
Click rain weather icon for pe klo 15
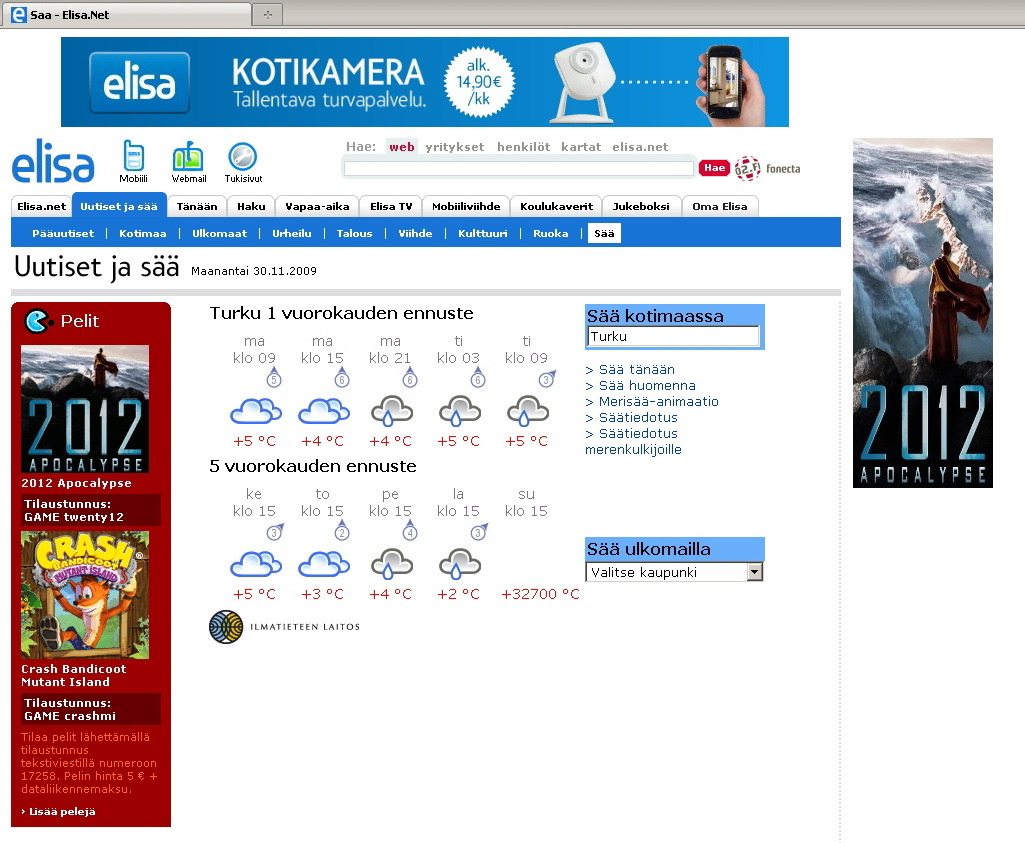(x=392, y=564)
